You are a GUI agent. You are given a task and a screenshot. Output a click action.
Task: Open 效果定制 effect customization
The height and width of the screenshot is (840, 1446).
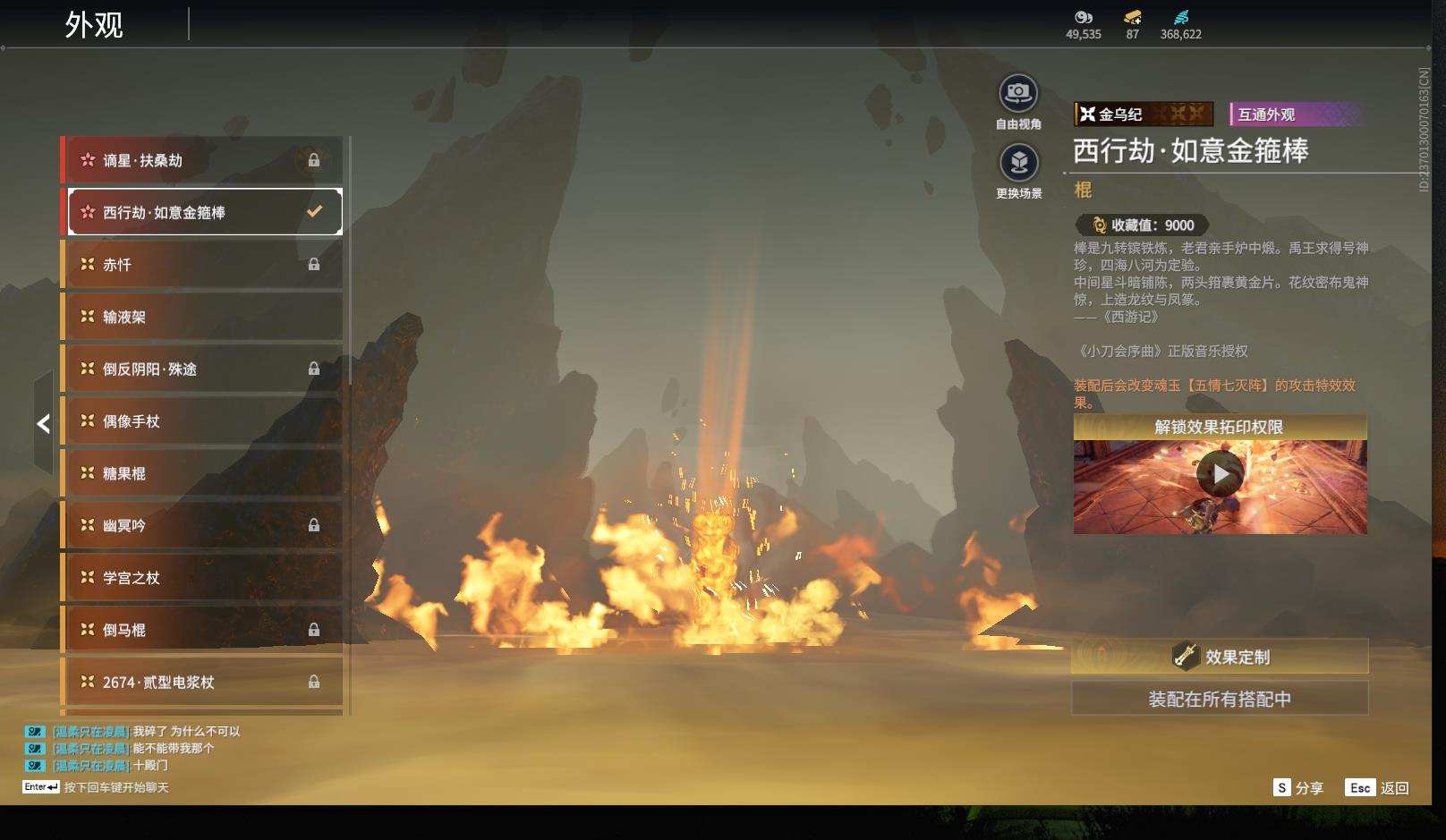(1220, 657)
